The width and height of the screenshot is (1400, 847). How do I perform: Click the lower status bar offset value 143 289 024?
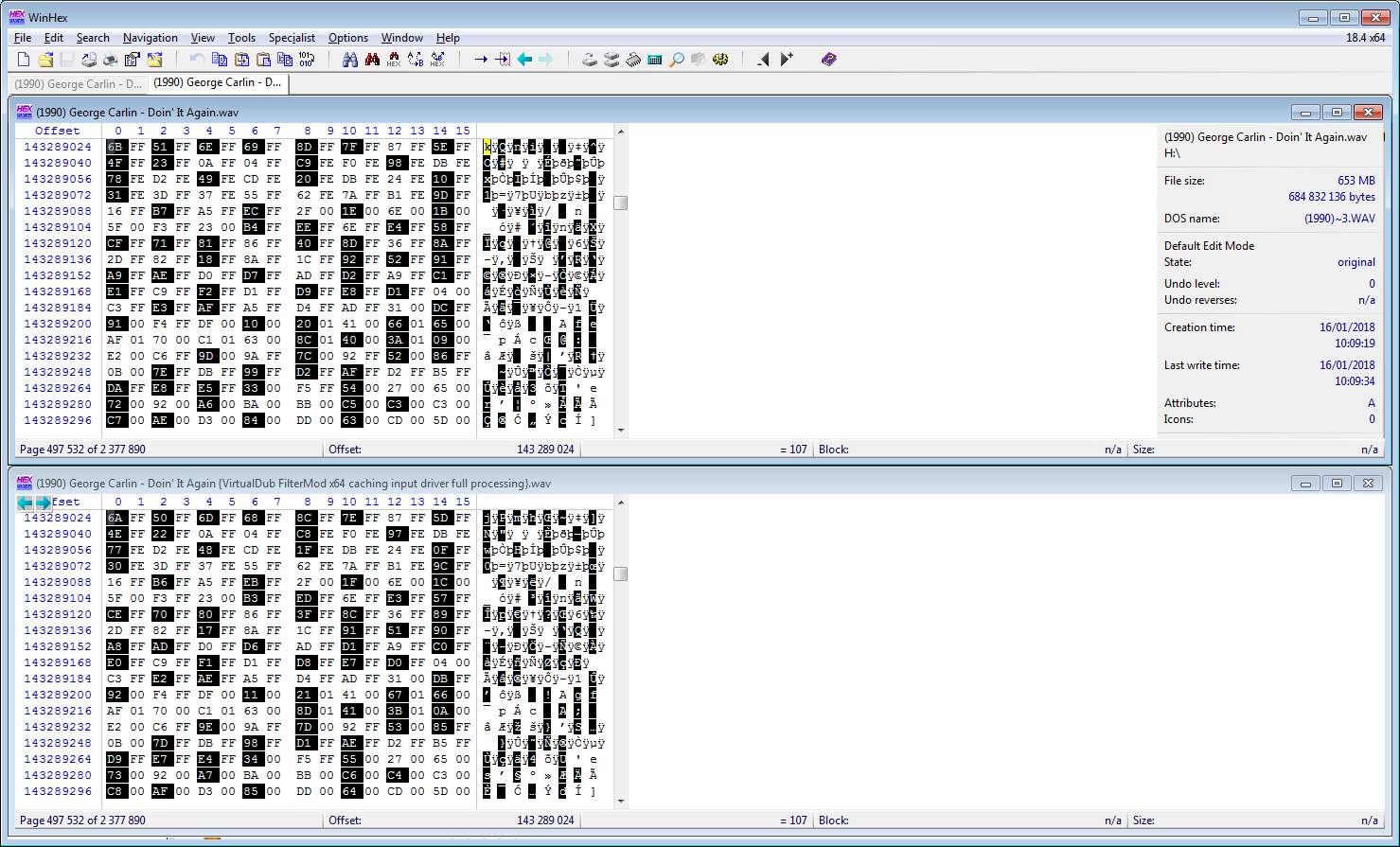click(545, 821)
